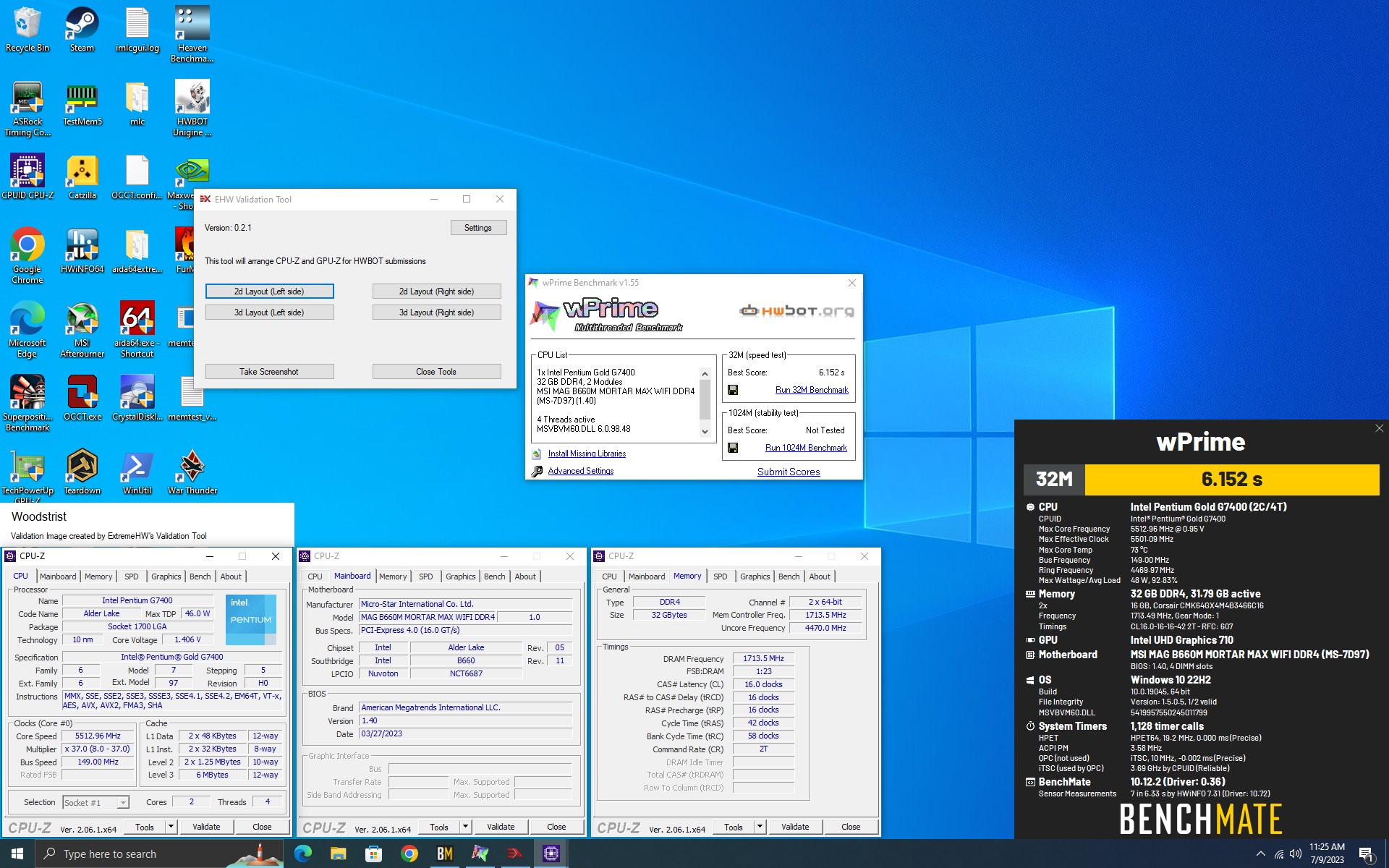Click save icon for 32M score in wPrime
Screen dimensions: 1389x868
tap(733, 390)
